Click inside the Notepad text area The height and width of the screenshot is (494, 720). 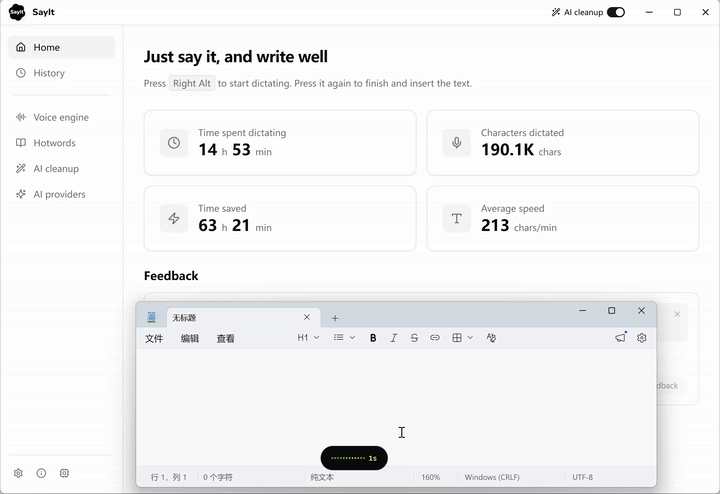(396, 407)
